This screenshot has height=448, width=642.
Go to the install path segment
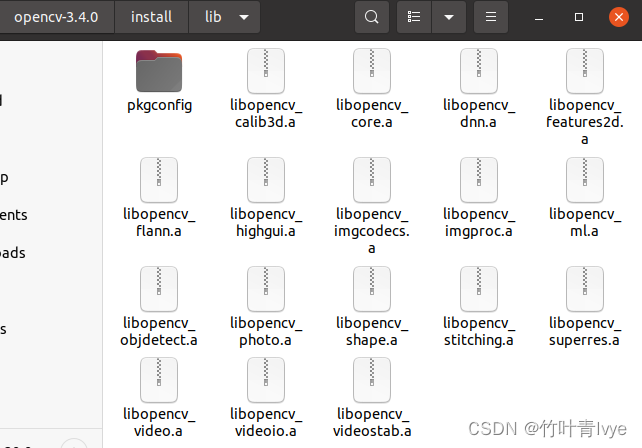[x=151, y=17]
